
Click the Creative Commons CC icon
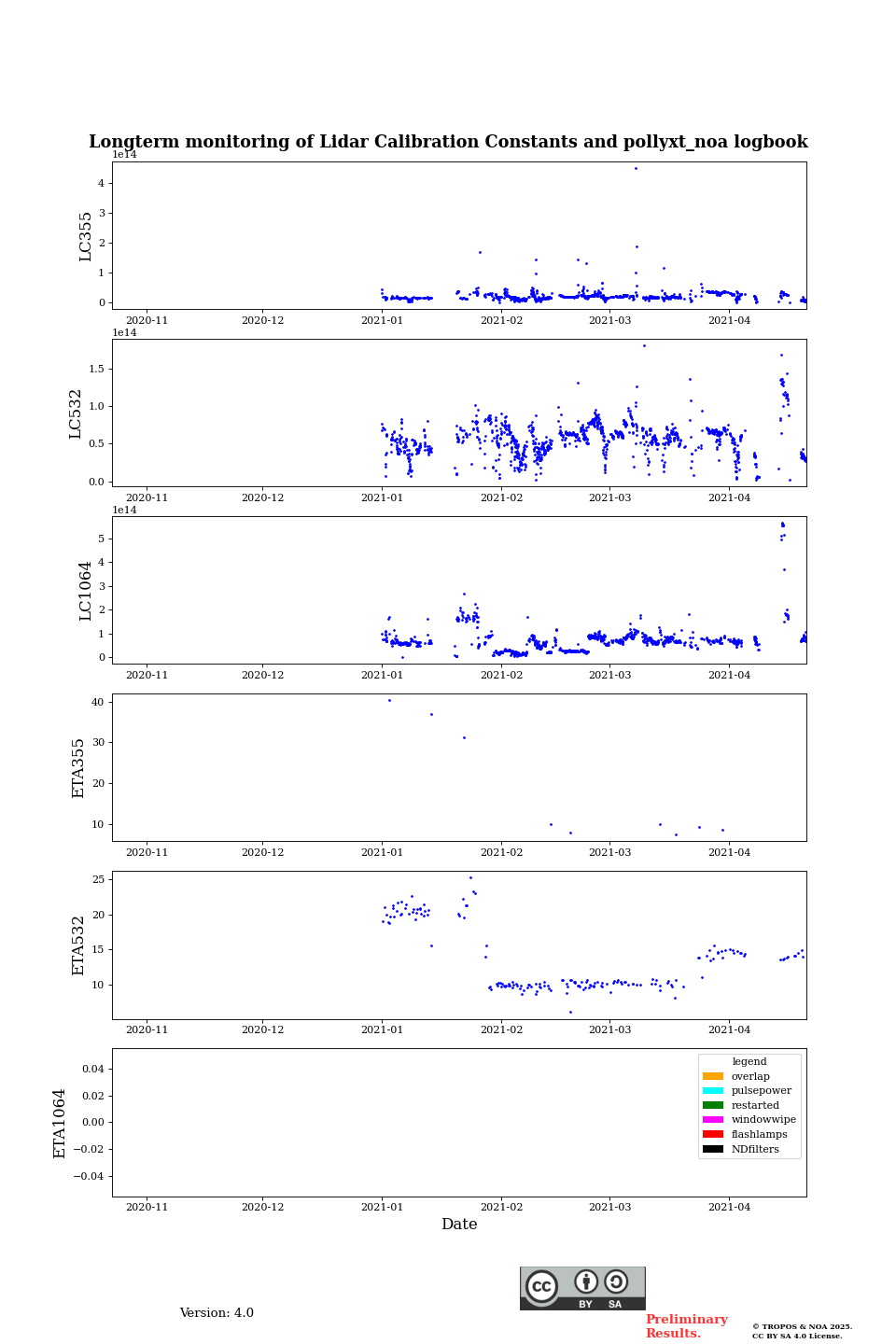pyautogui.click(x=541, y=1286)
